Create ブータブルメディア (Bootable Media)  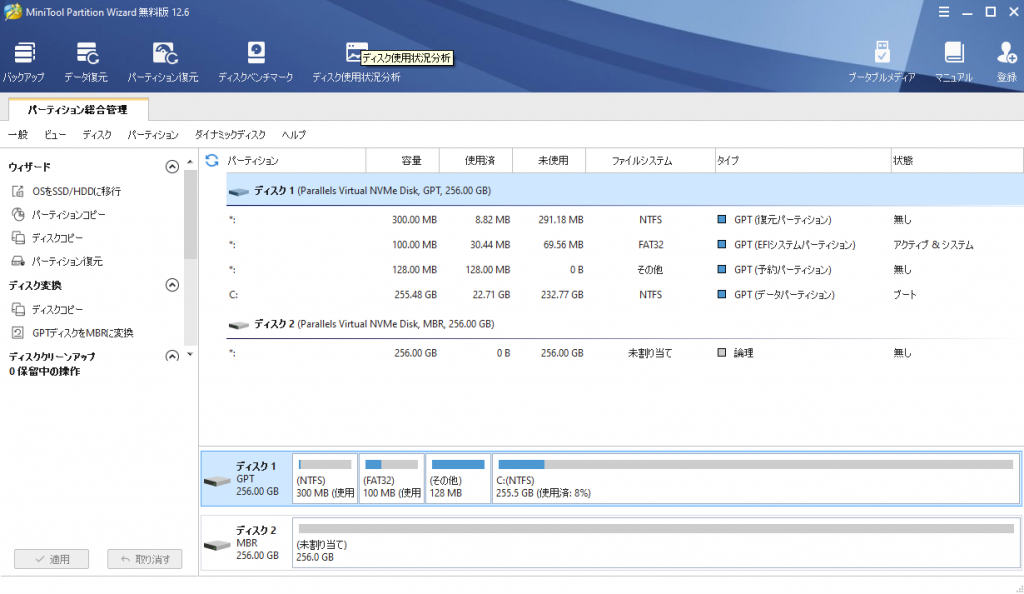[x=882, y=61]
